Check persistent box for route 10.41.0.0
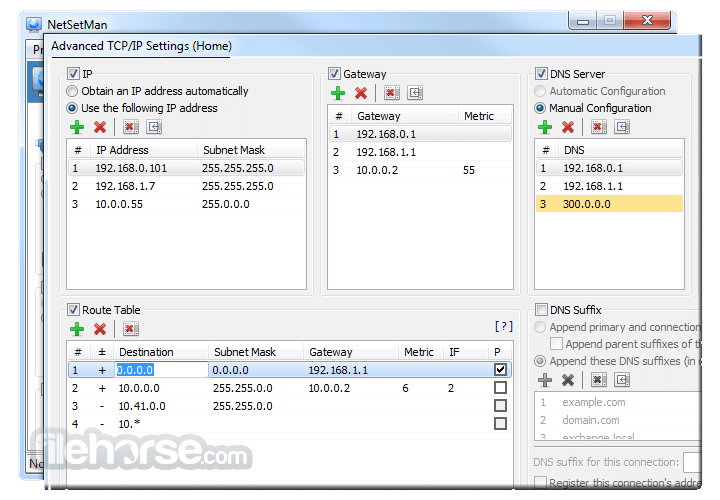The width and height of the screenshot is (720, 500). (501, 406)
